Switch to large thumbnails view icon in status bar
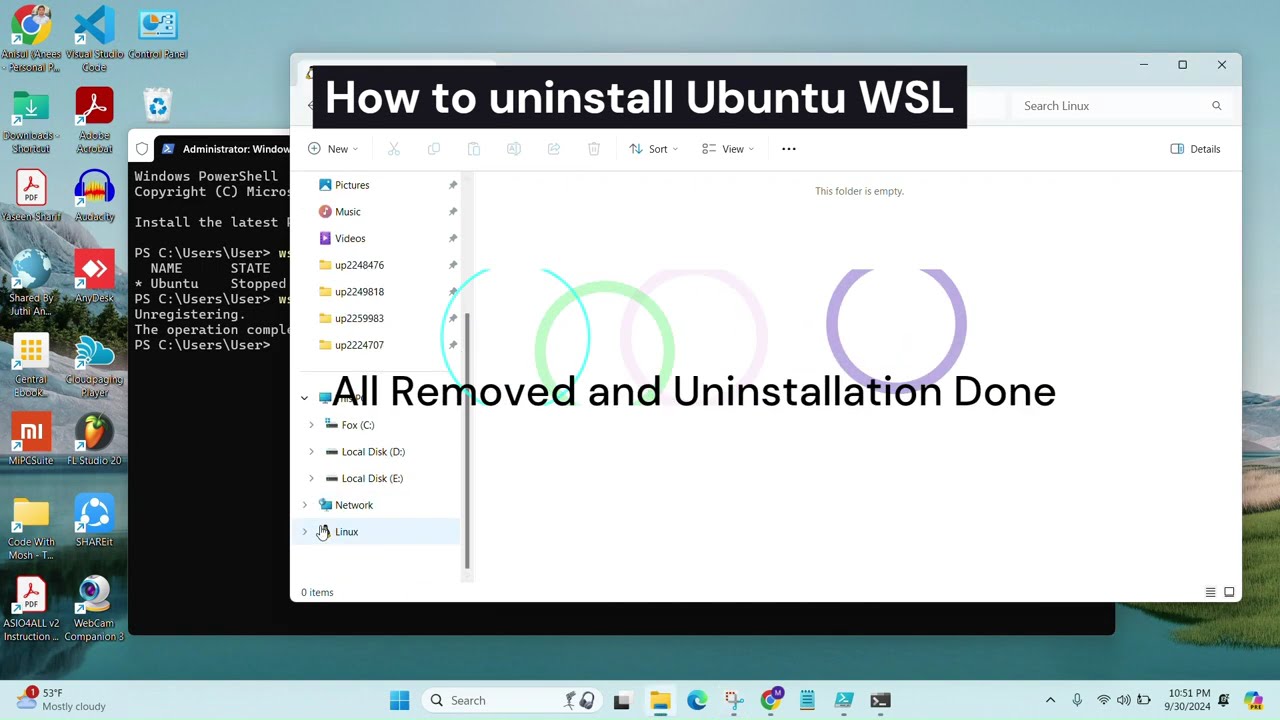 pyautogui.click(x=1229, y=592)
